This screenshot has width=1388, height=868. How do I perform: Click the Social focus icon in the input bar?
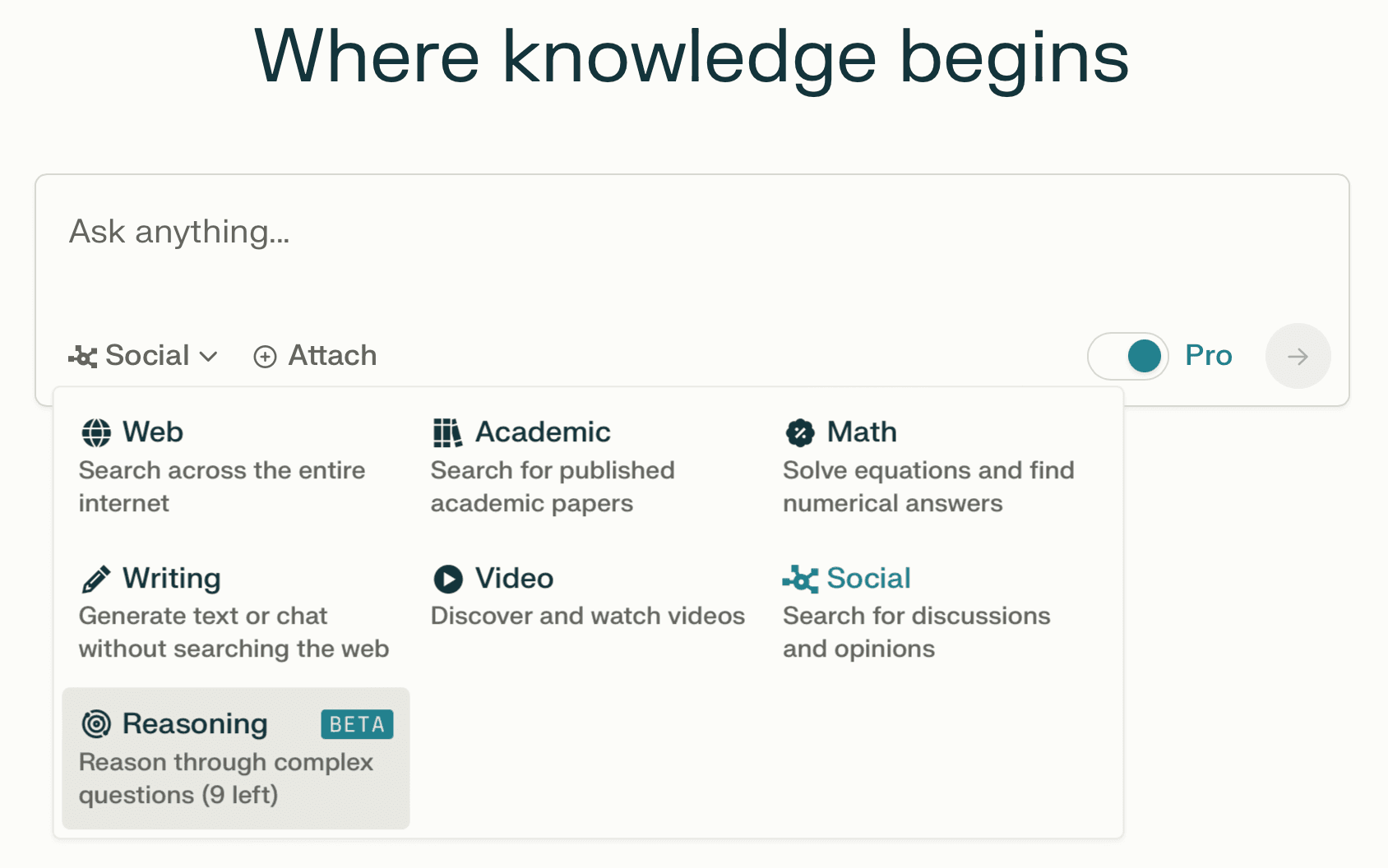[x=83, y=357]
